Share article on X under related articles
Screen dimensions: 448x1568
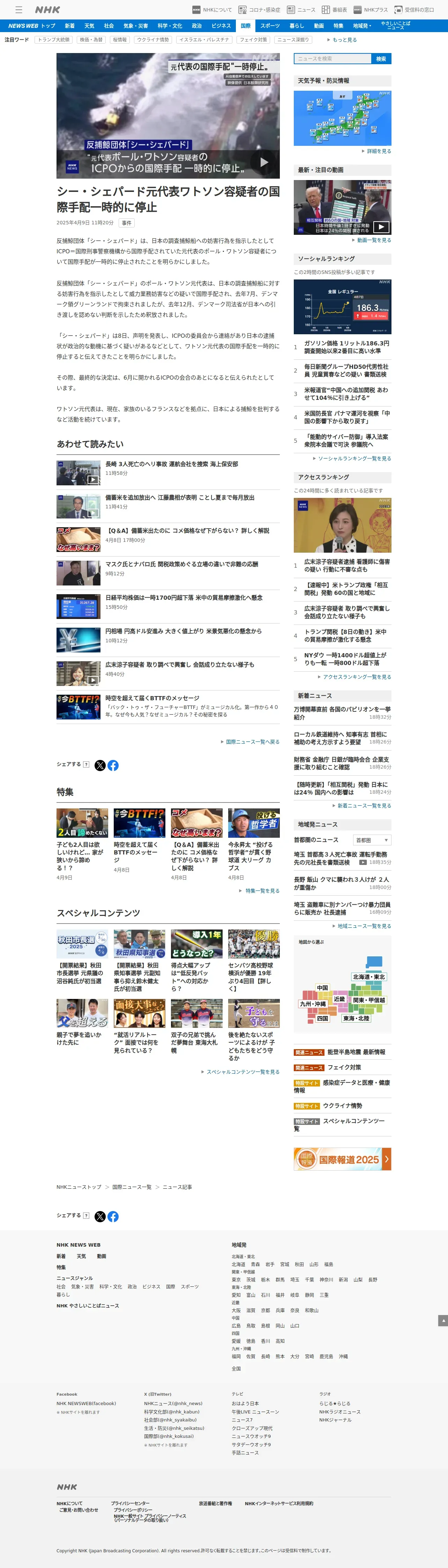pyautogui.click(x=100, y=766)
